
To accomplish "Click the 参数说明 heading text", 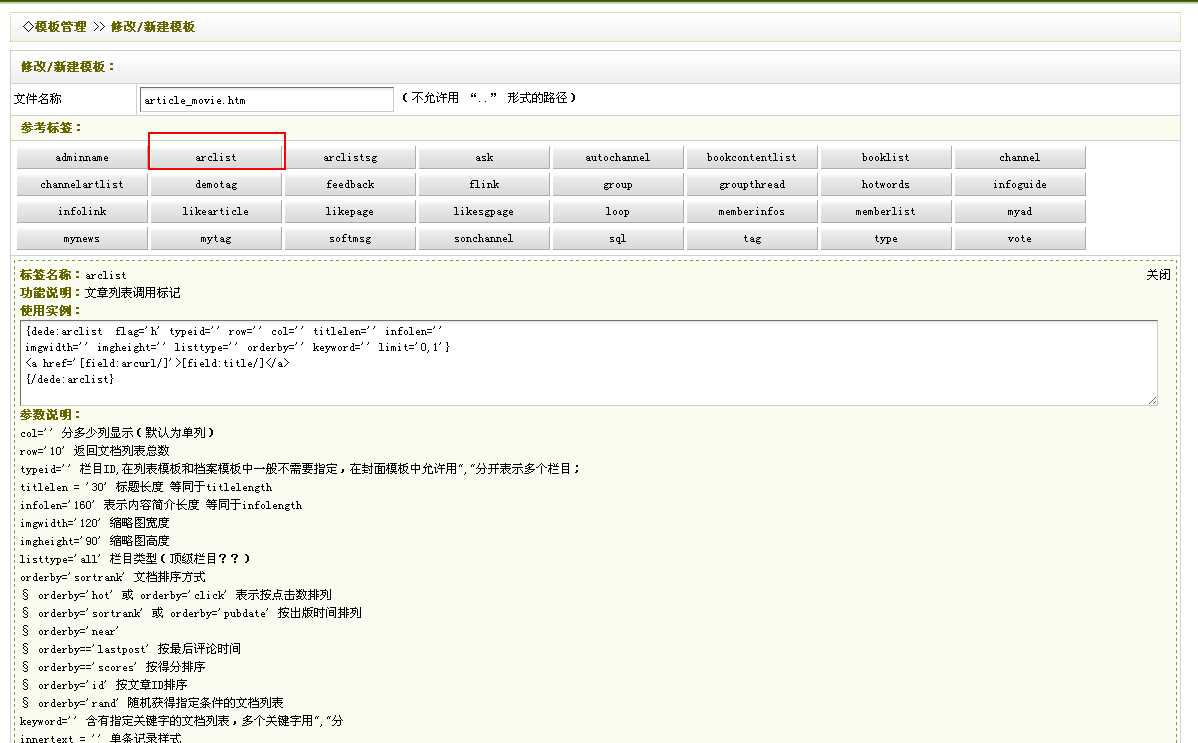I will coord(50,414).
